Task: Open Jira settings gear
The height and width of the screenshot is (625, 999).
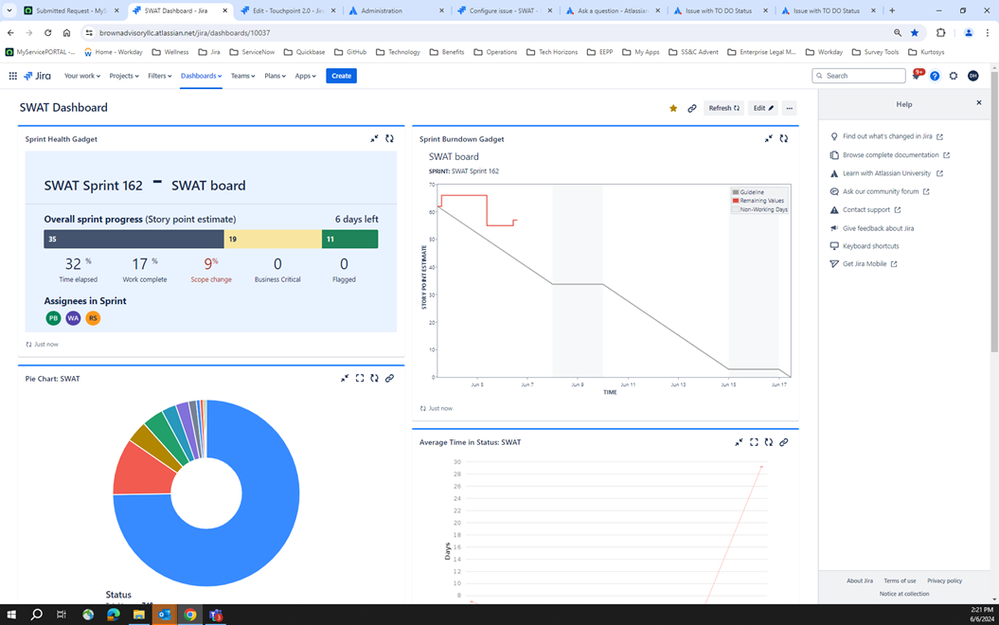Action: tap(953, 76)
